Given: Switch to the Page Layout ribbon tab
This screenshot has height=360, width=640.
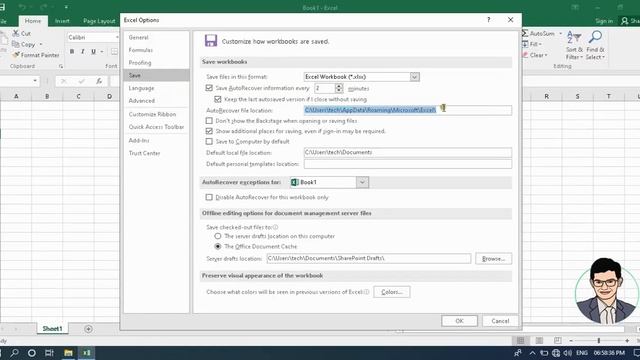Looking at the screenshot, I should click(99, 21).
